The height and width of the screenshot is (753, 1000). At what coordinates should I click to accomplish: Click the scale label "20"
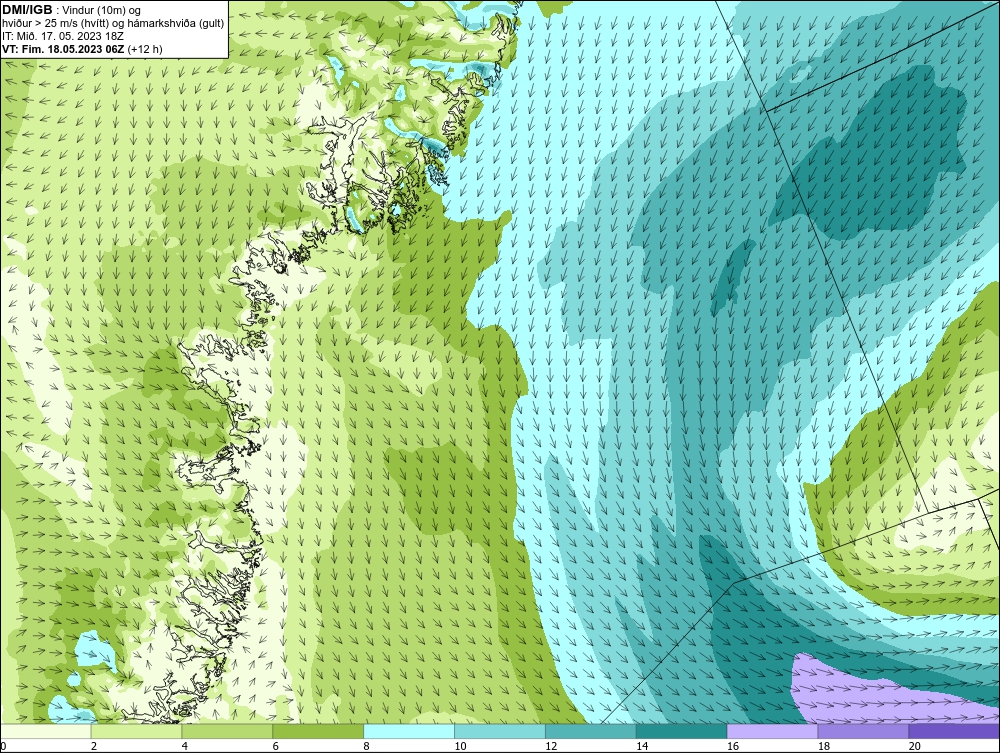point(915,746)
